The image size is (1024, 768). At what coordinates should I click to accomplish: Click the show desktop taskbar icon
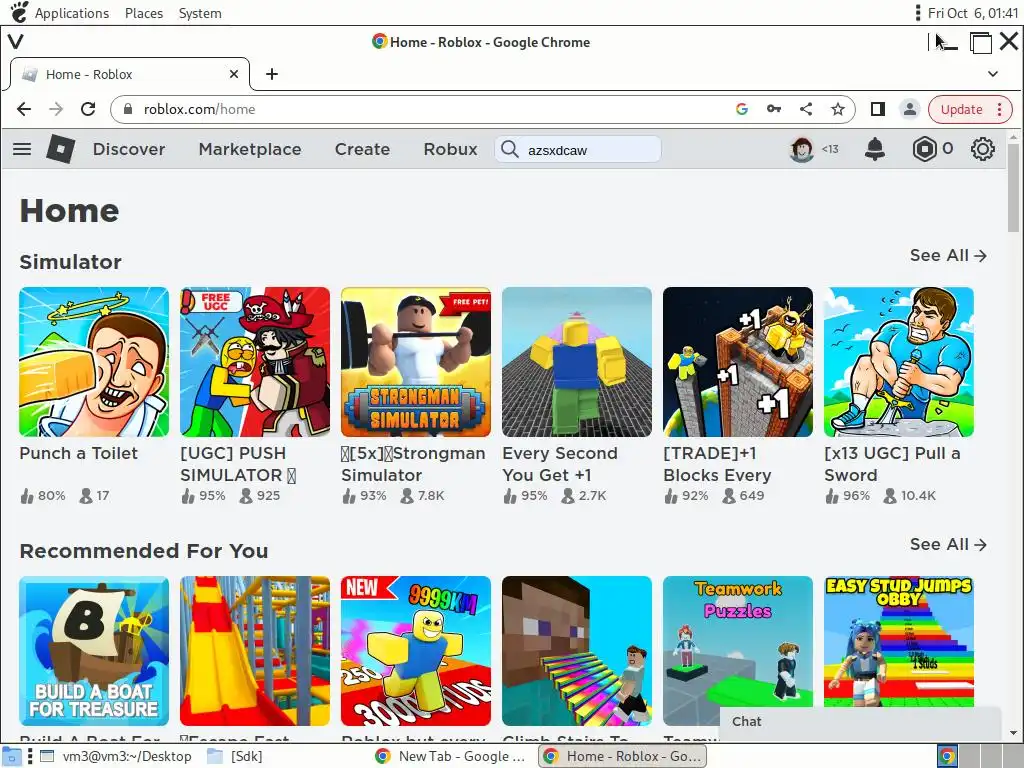(12, 756)
